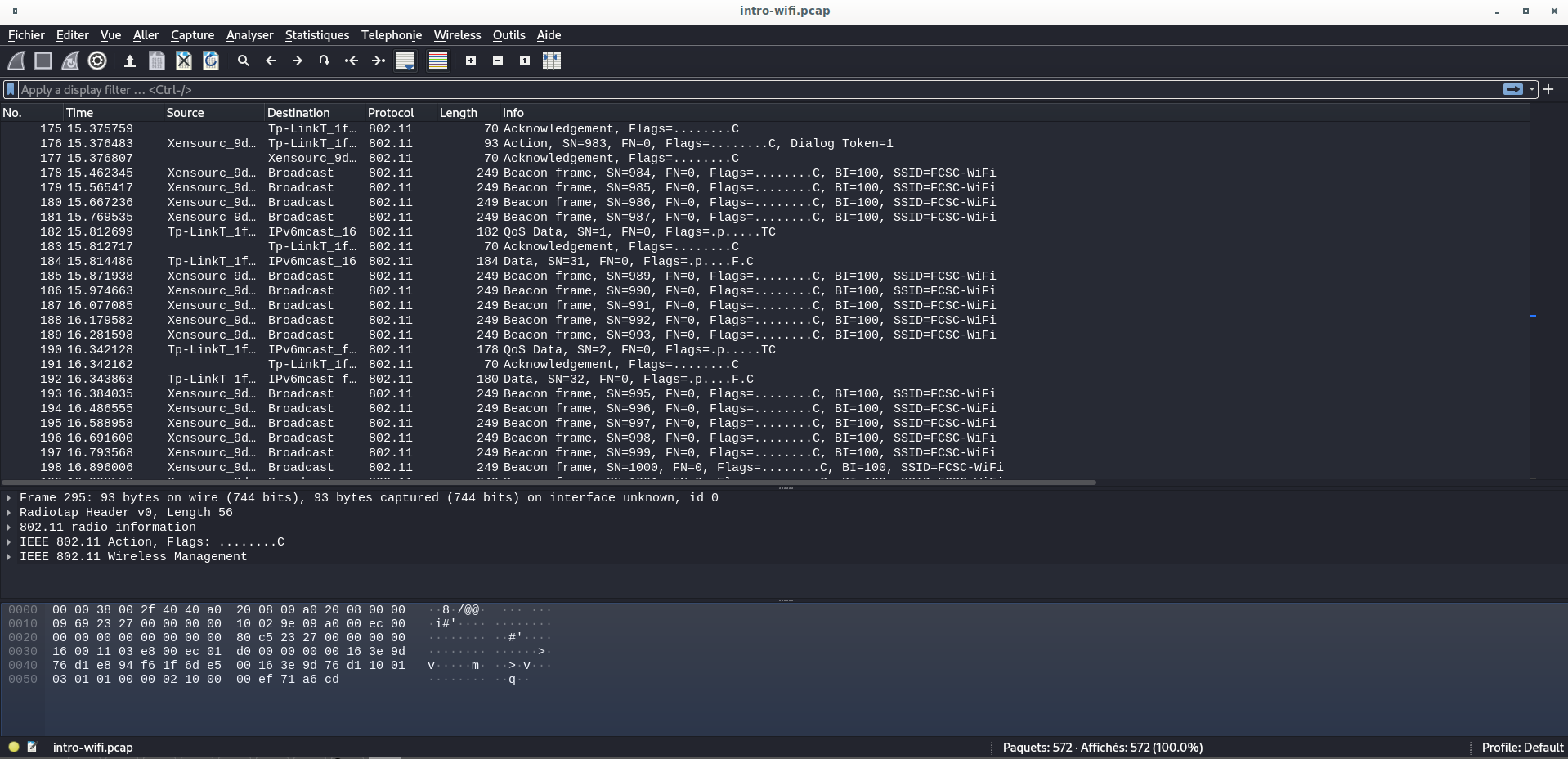This screenshot has height=759, width=1568.
Task: Select packet 184 Data SN=31 row
Action: click(764, 262)
